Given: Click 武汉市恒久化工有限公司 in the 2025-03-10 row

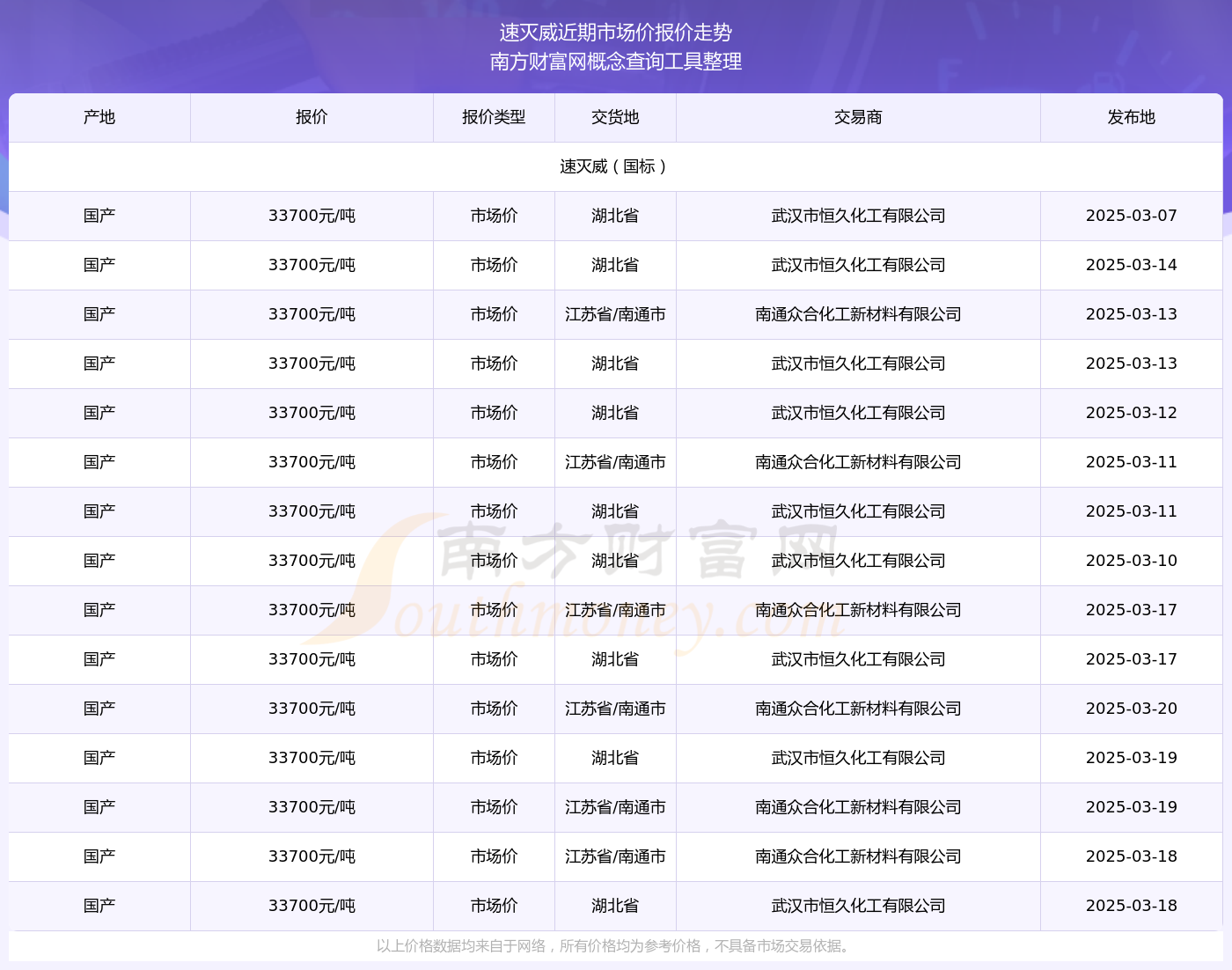Looking at the screenshot, I should point(858,561).
